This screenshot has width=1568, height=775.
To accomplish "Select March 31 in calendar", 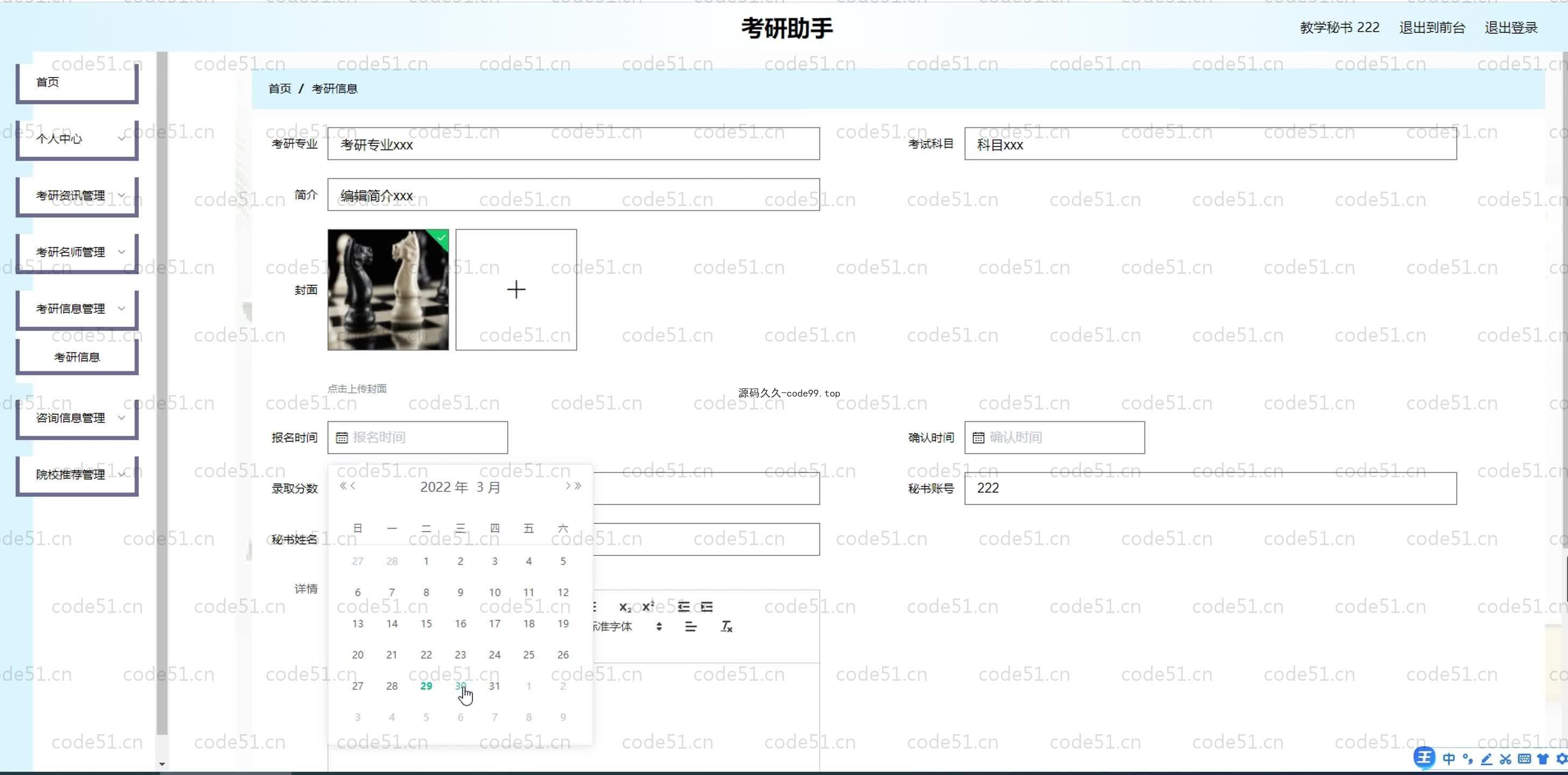I will click(x=495, y=686).
